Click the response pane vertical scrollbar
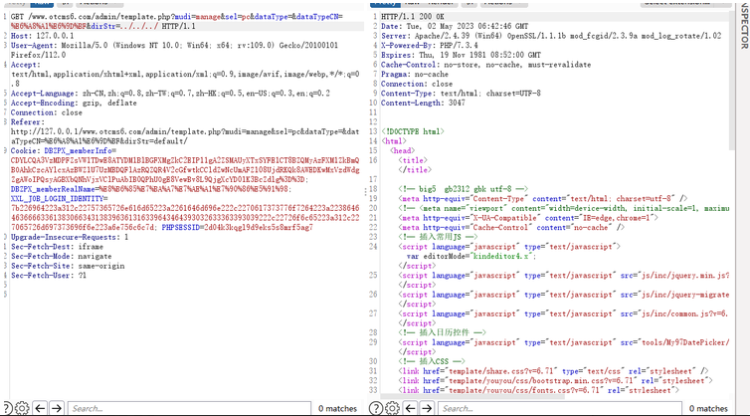The image size is (750, 416). 732,81
